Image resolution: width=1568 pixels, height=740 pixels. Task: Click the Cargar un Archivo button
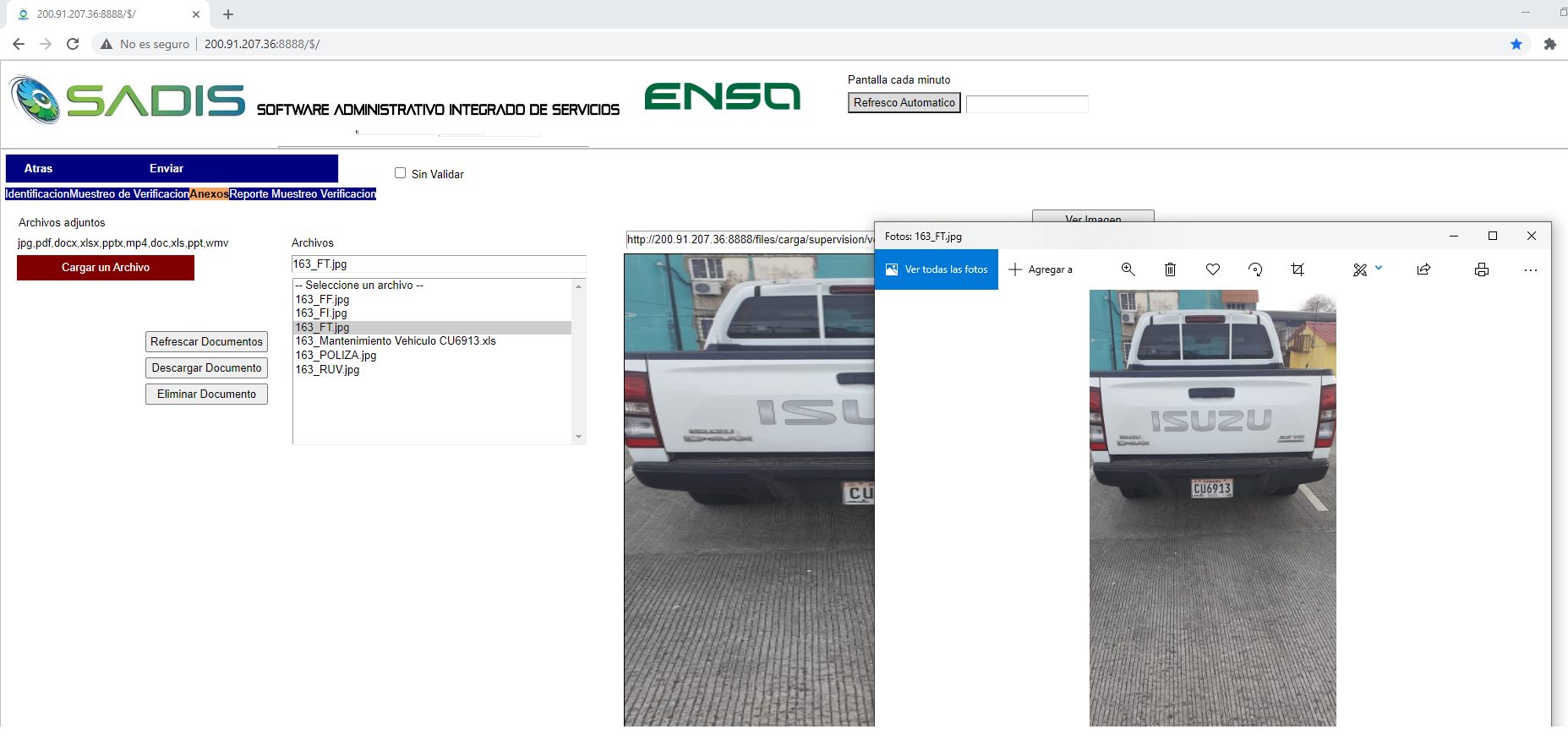[106, 267]
